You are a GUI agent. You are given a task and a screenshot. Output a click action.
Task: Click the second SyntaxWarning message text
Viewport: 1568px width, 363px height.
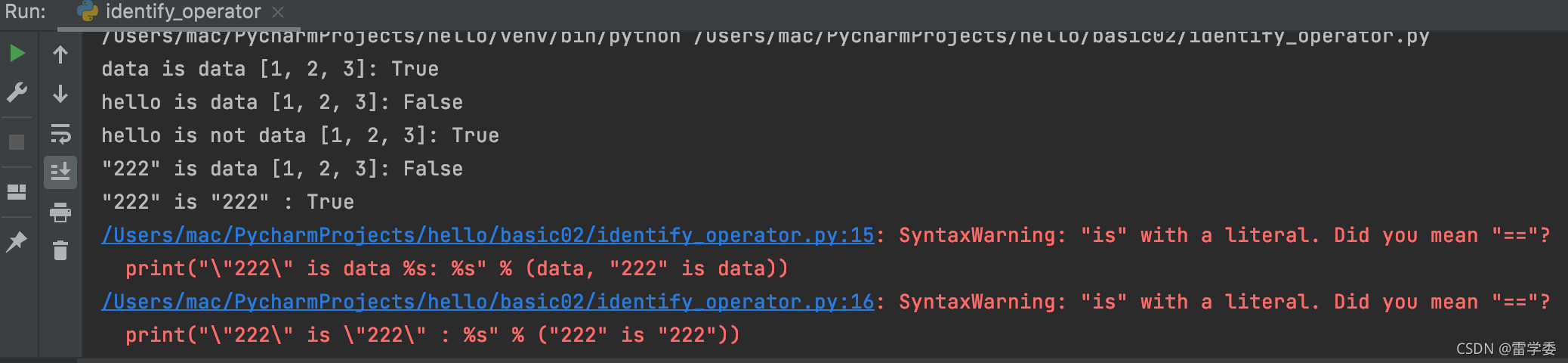(1224, 302)
